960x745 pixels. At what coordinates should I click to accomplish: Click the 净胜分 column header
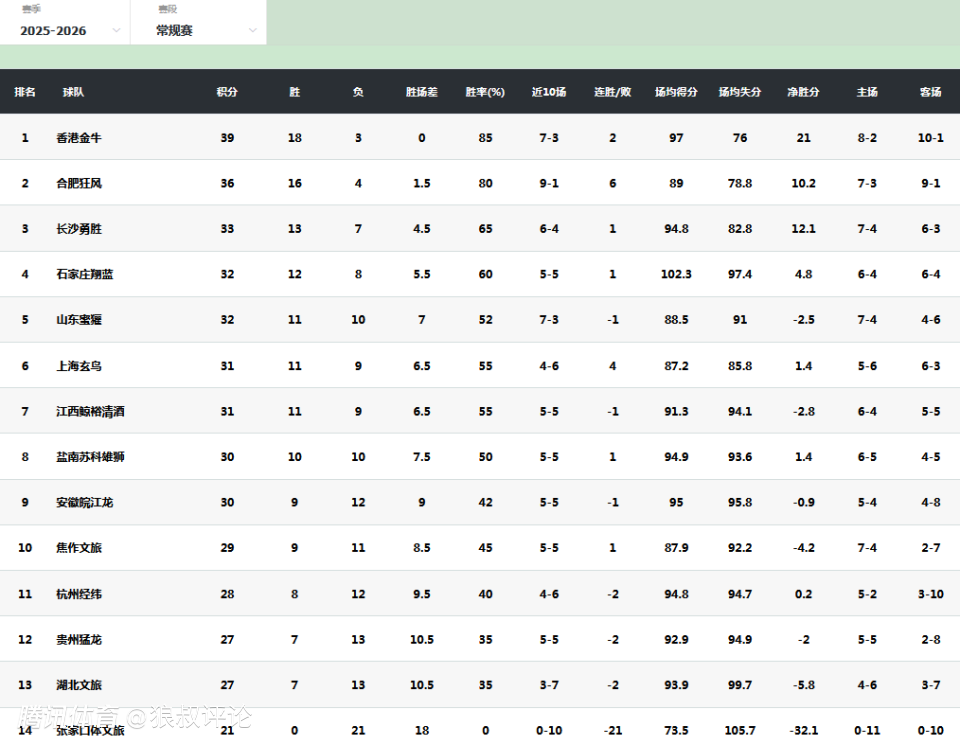803,92
